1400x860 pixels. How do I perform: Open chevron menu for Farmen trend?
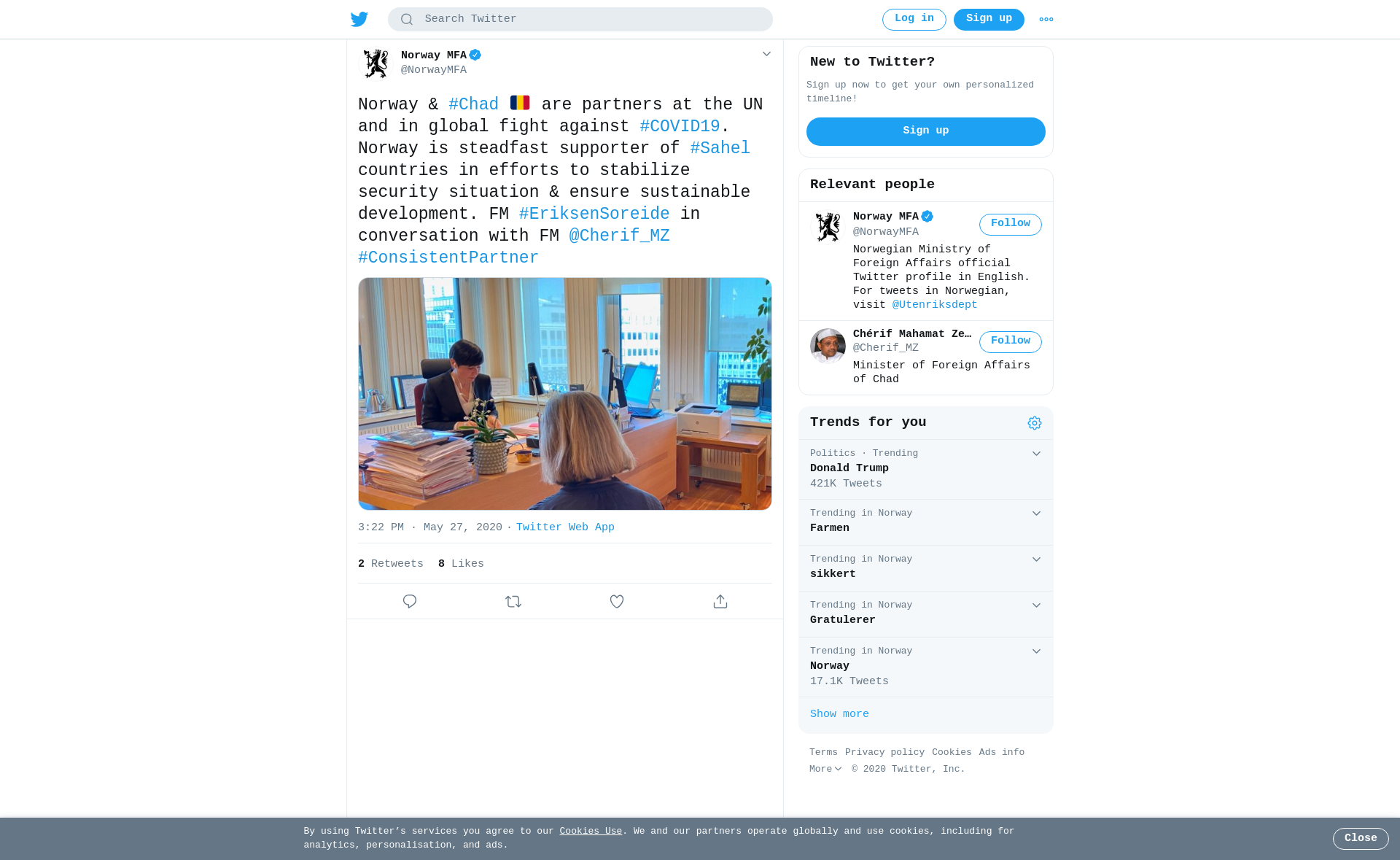1036,514
